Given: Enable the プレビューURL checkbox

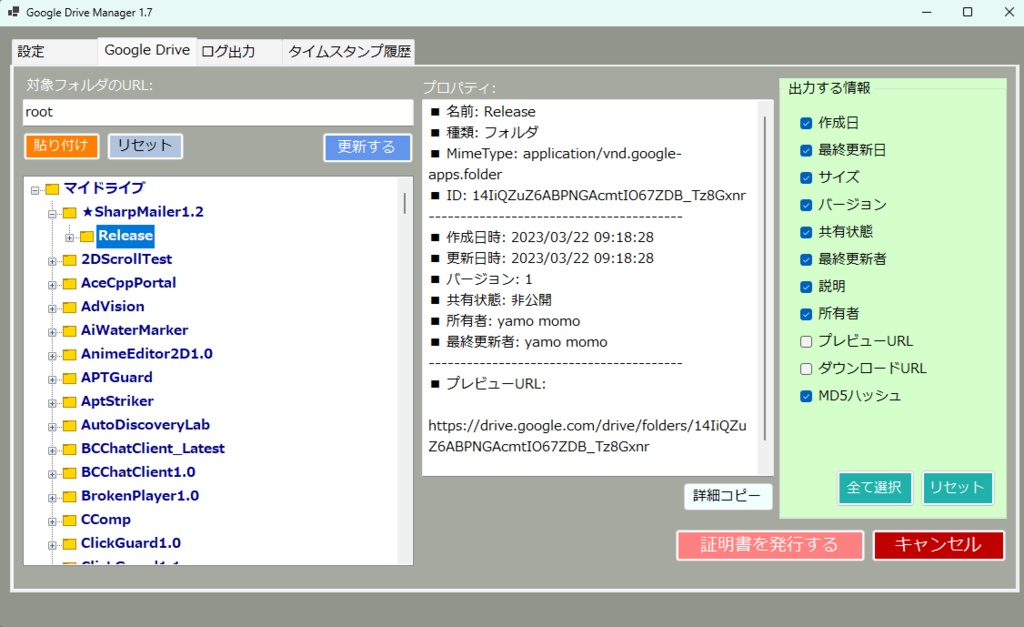Looking at the screenshot, I should click(806, 342).
